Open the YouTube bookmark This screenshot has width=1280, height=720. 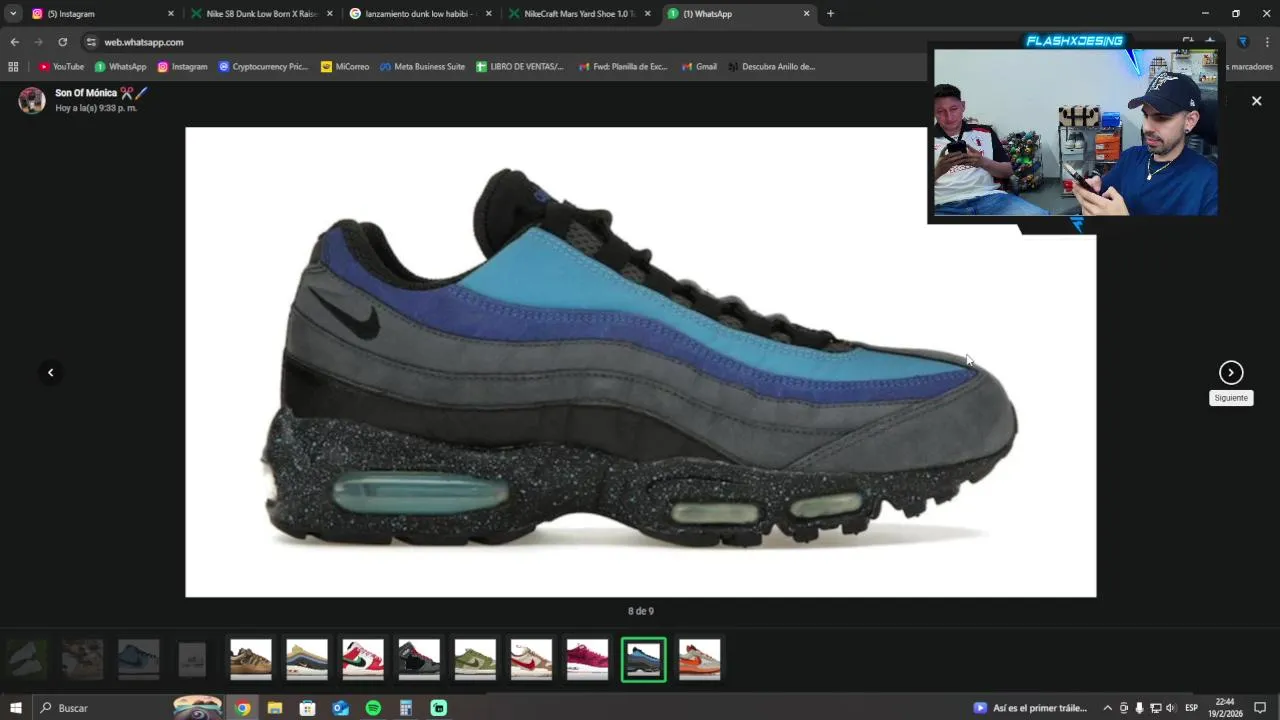61,67
